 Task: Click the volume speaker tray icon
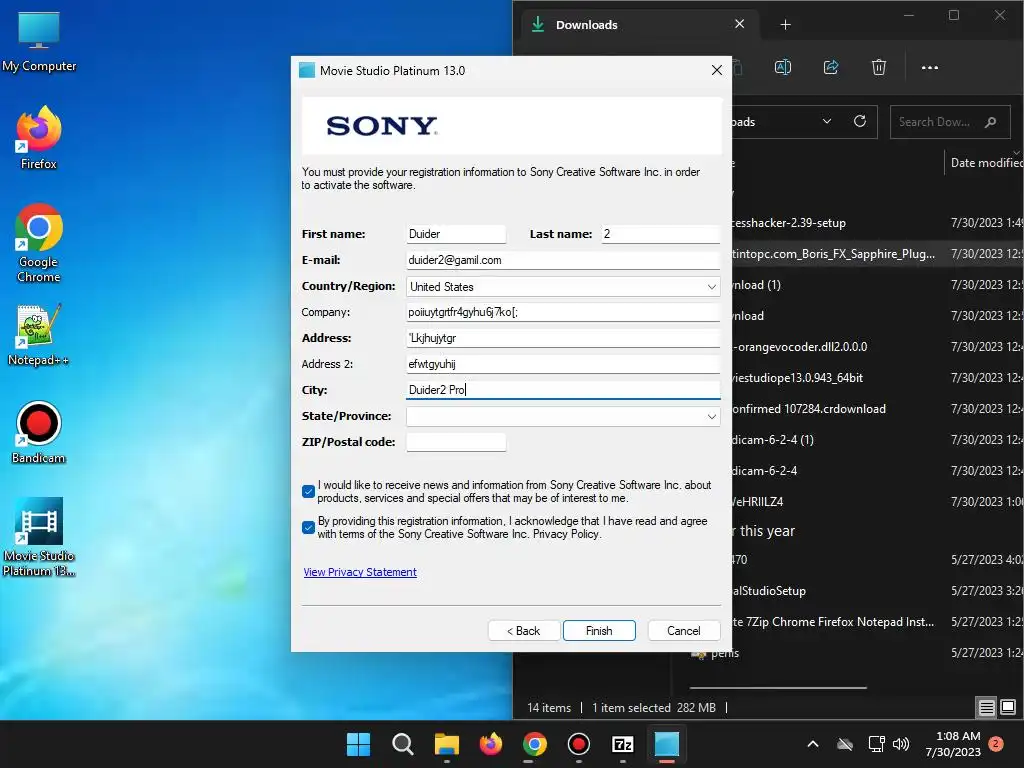901,744
